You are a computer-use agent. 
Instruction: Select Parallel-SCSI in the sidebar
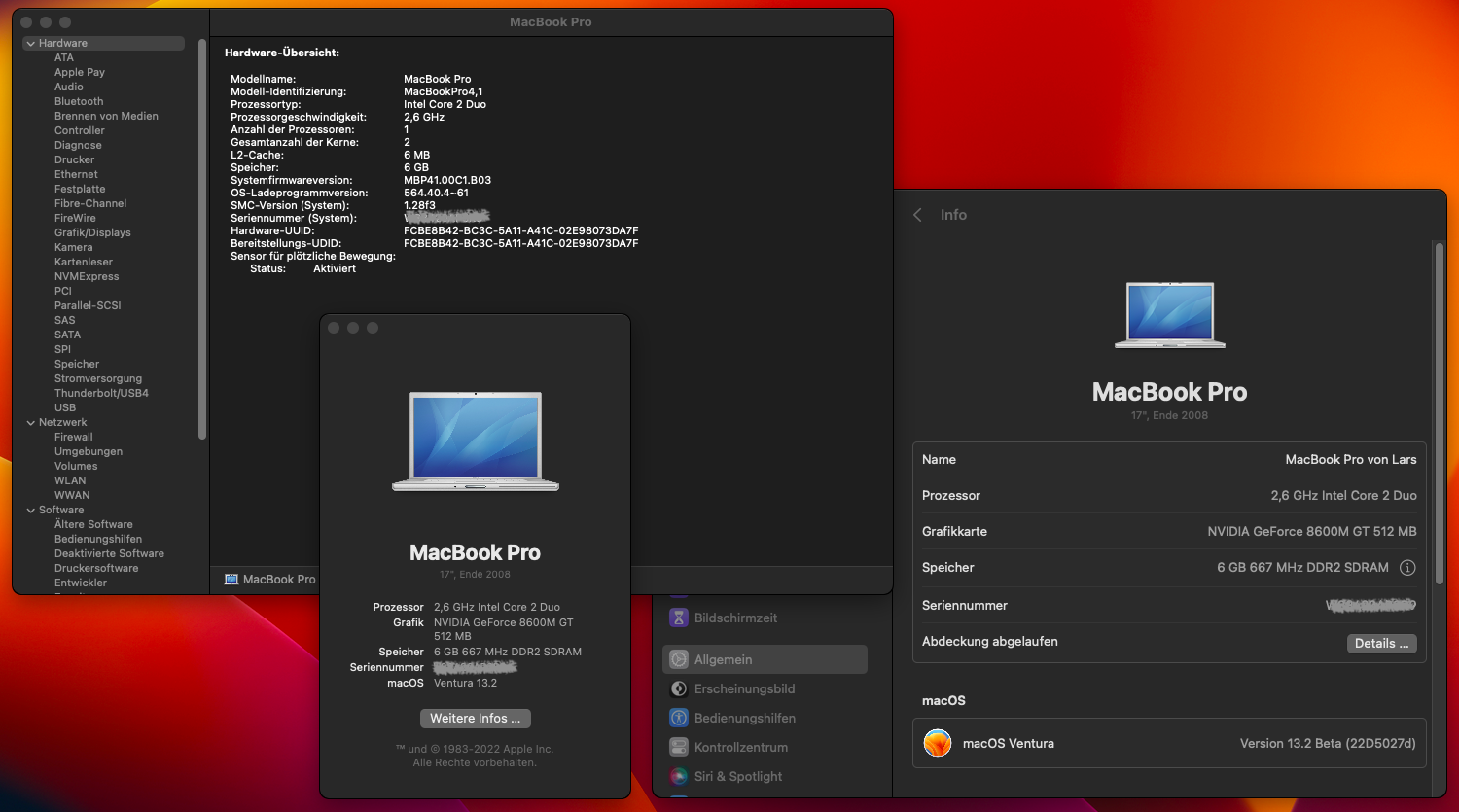[88, 305]
